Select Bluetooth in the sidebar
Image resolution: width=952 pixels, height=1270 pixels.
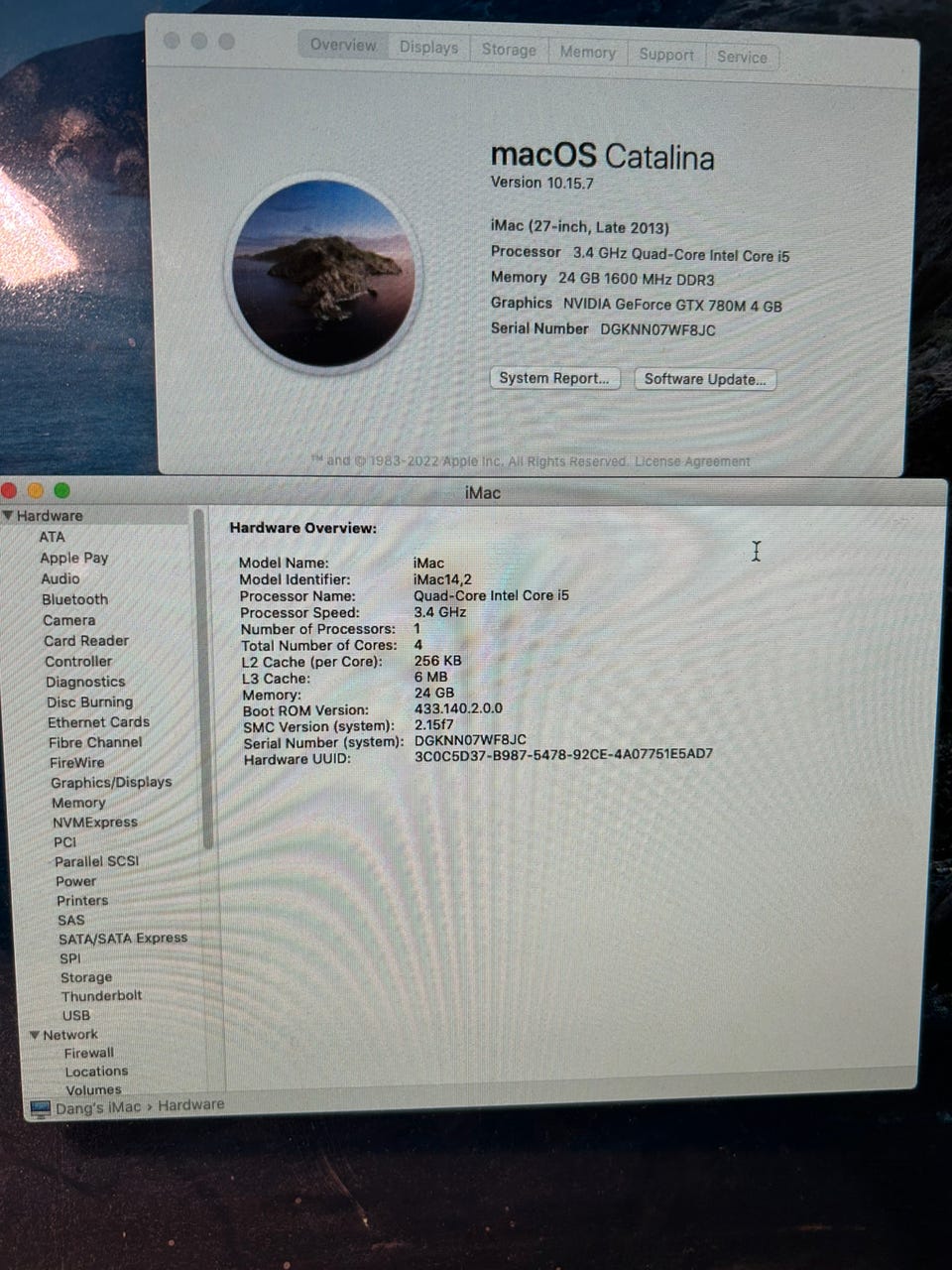[x=75, y=599]
